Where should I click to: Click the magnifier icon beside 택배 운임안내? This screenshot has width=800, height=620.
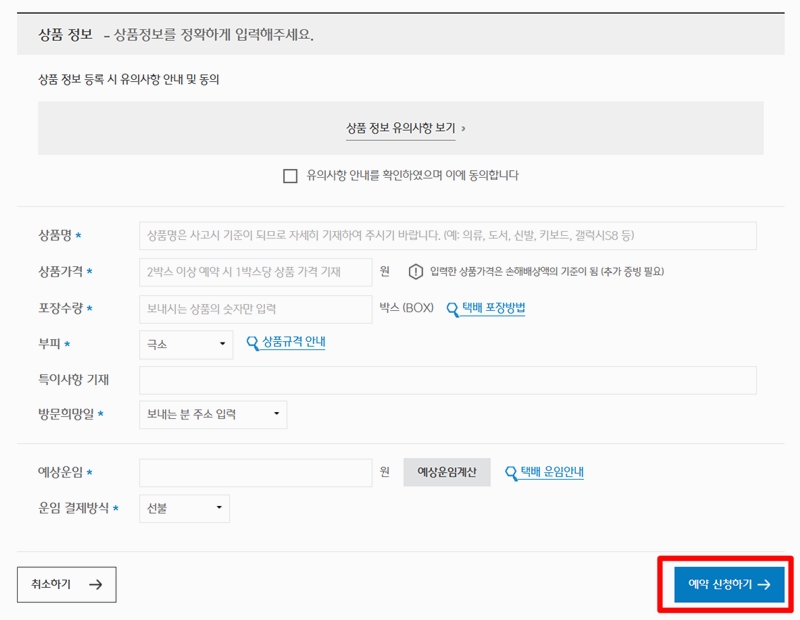[511, 473]
